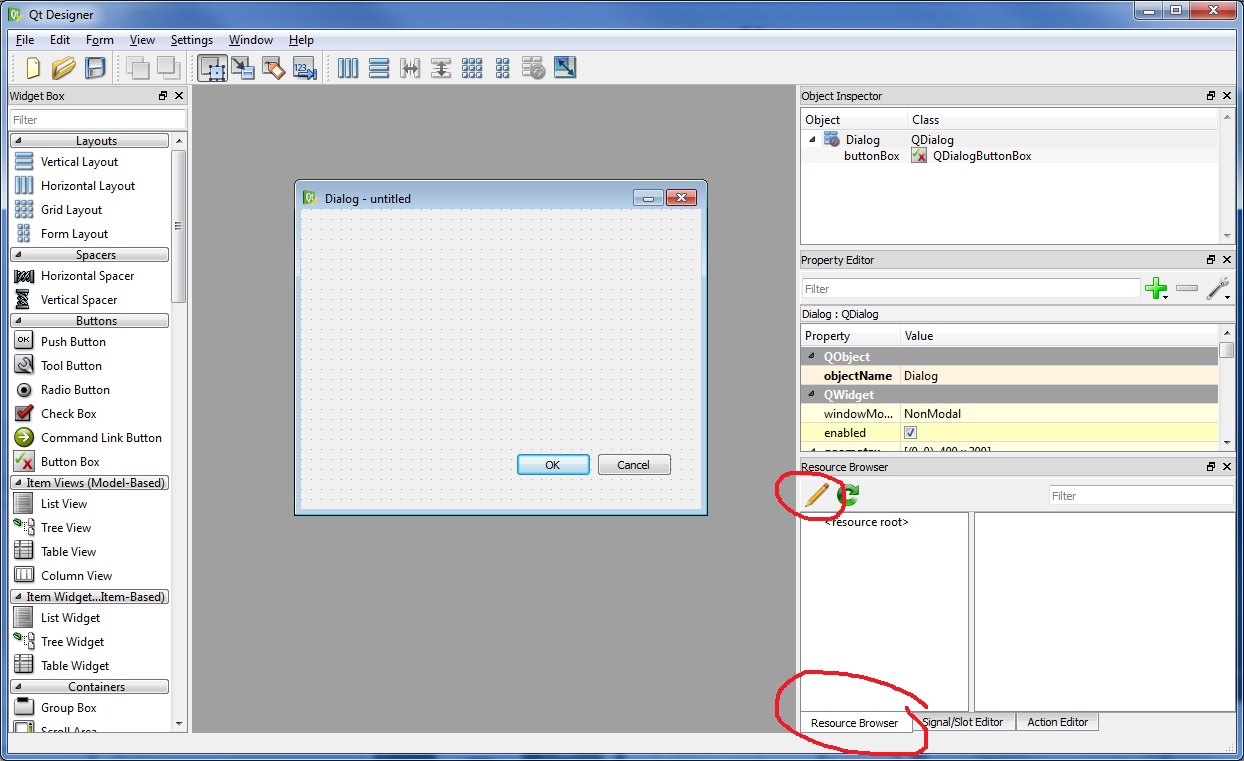
Task: Select the Lay Out in a Grid tool
Action: click(472, 67)
